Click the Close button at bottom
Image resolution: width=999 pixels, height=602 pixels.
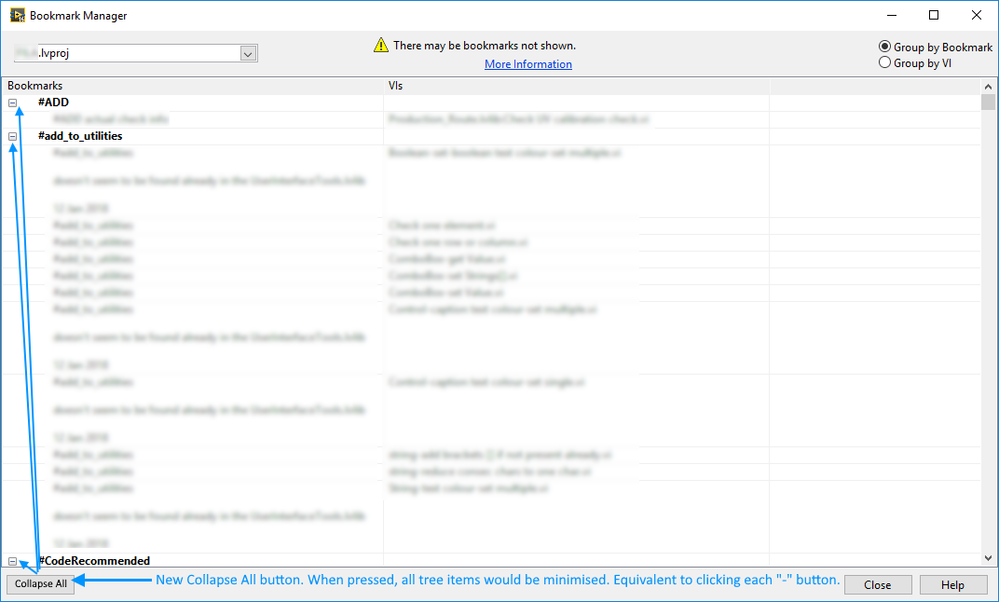[x=877, y=585]
